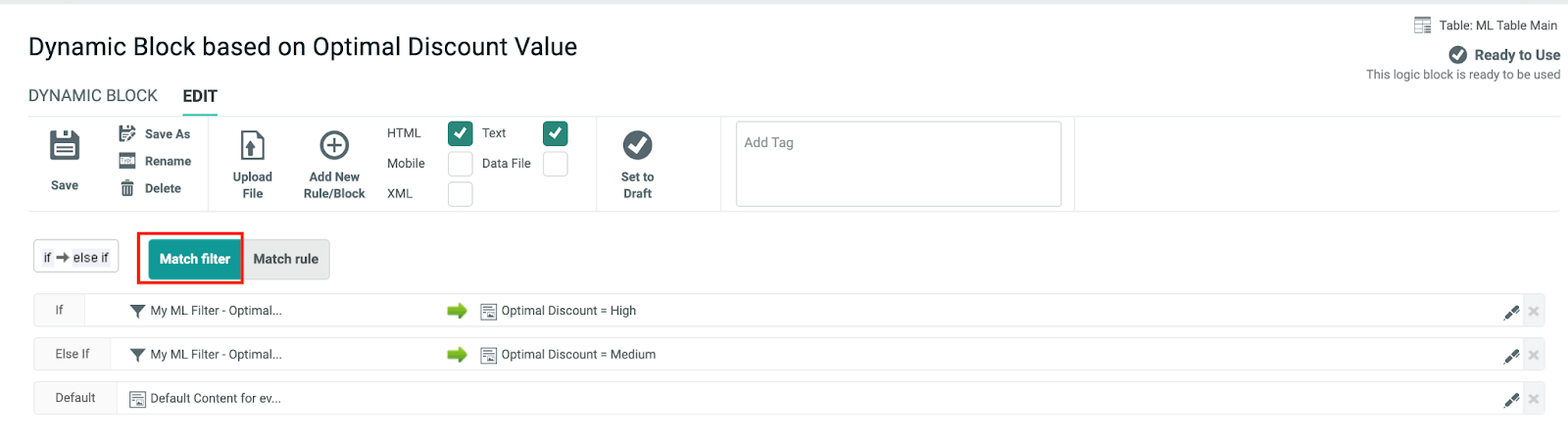
Task: Enable the Data File checkbox
Action: (555, 164)
